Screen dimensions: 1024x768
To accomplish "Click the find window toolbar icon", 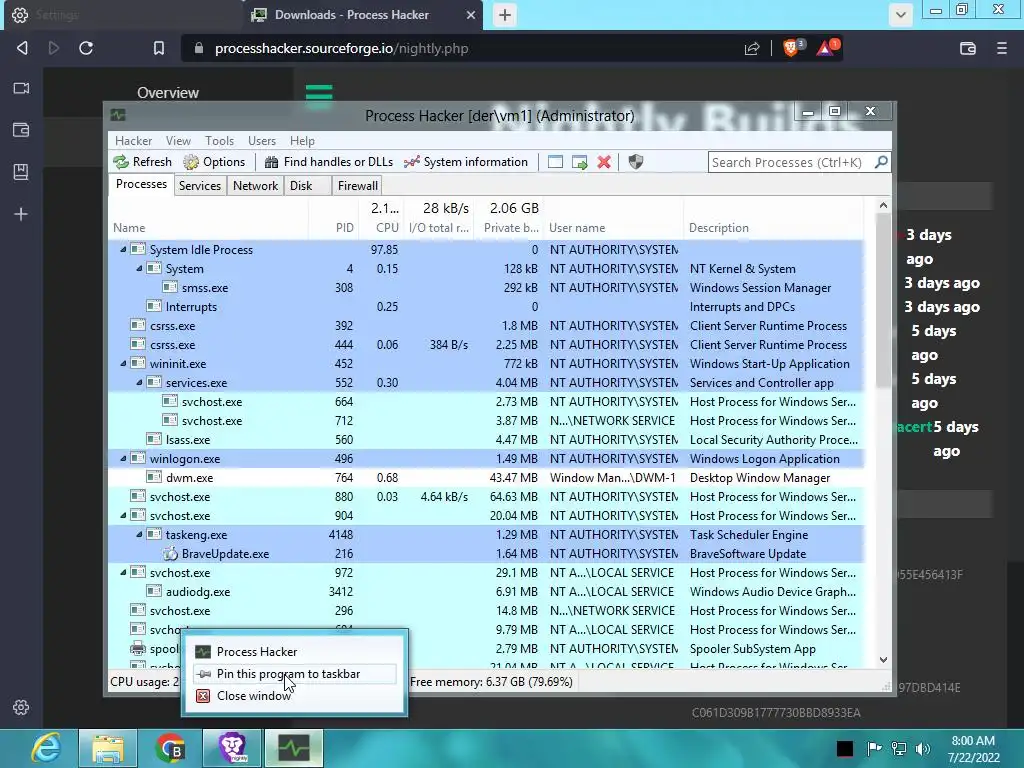I will coord(555,162).
